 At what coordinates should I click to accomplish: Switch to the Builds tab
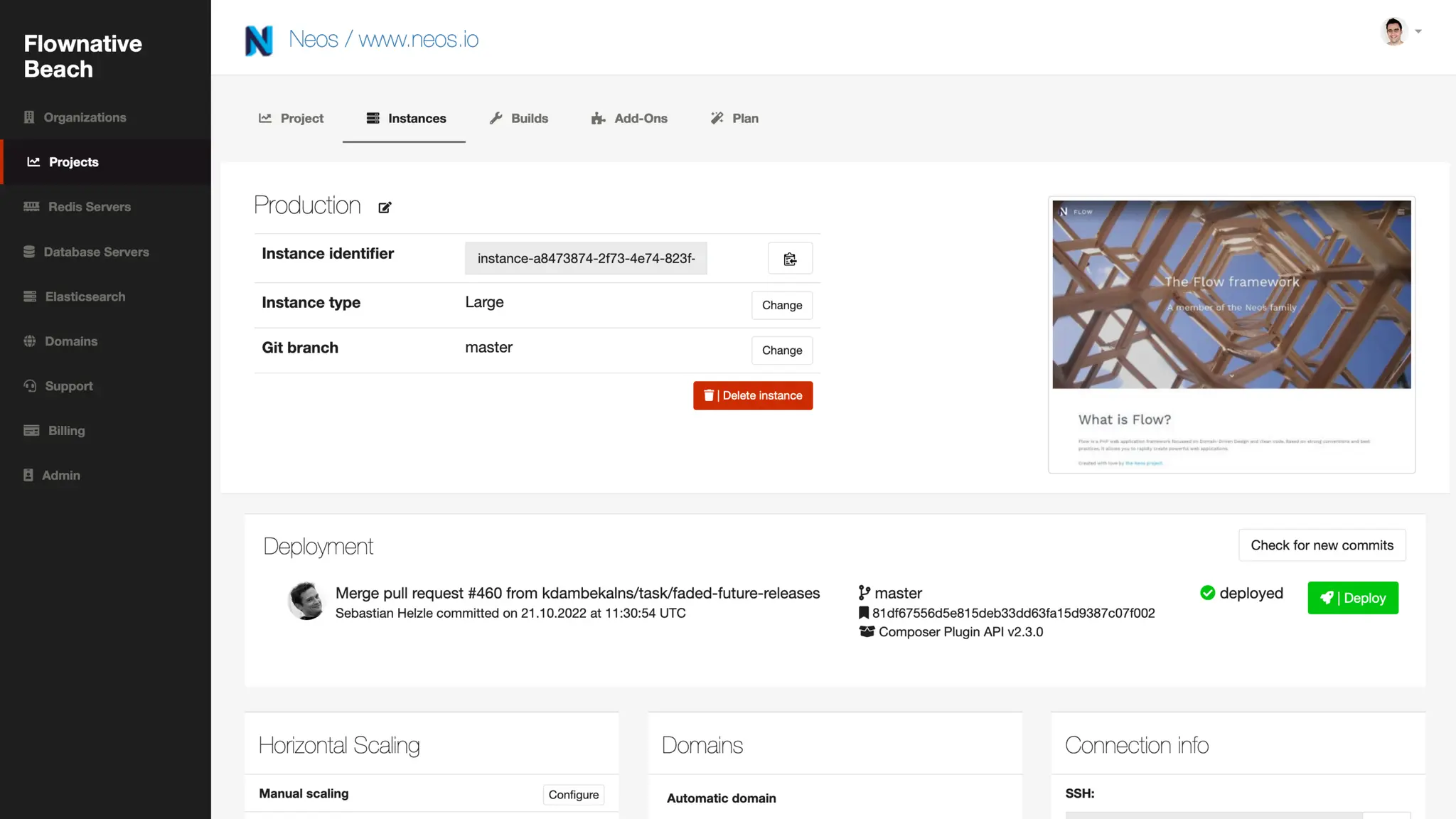point(519,118)
